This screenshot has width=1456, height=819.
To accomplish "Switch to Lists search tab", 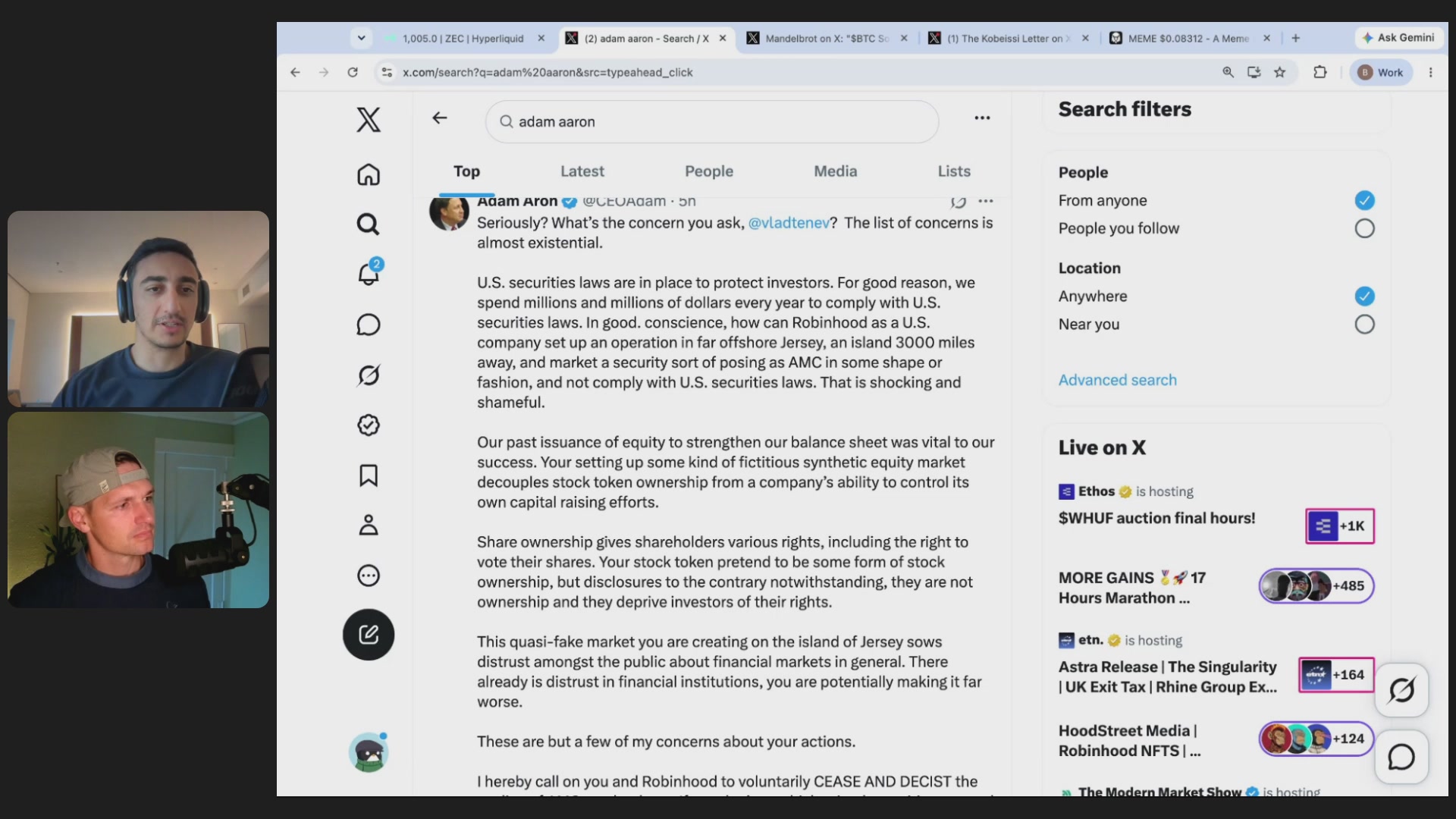I will pyautogui.click(x=954, y=171).
